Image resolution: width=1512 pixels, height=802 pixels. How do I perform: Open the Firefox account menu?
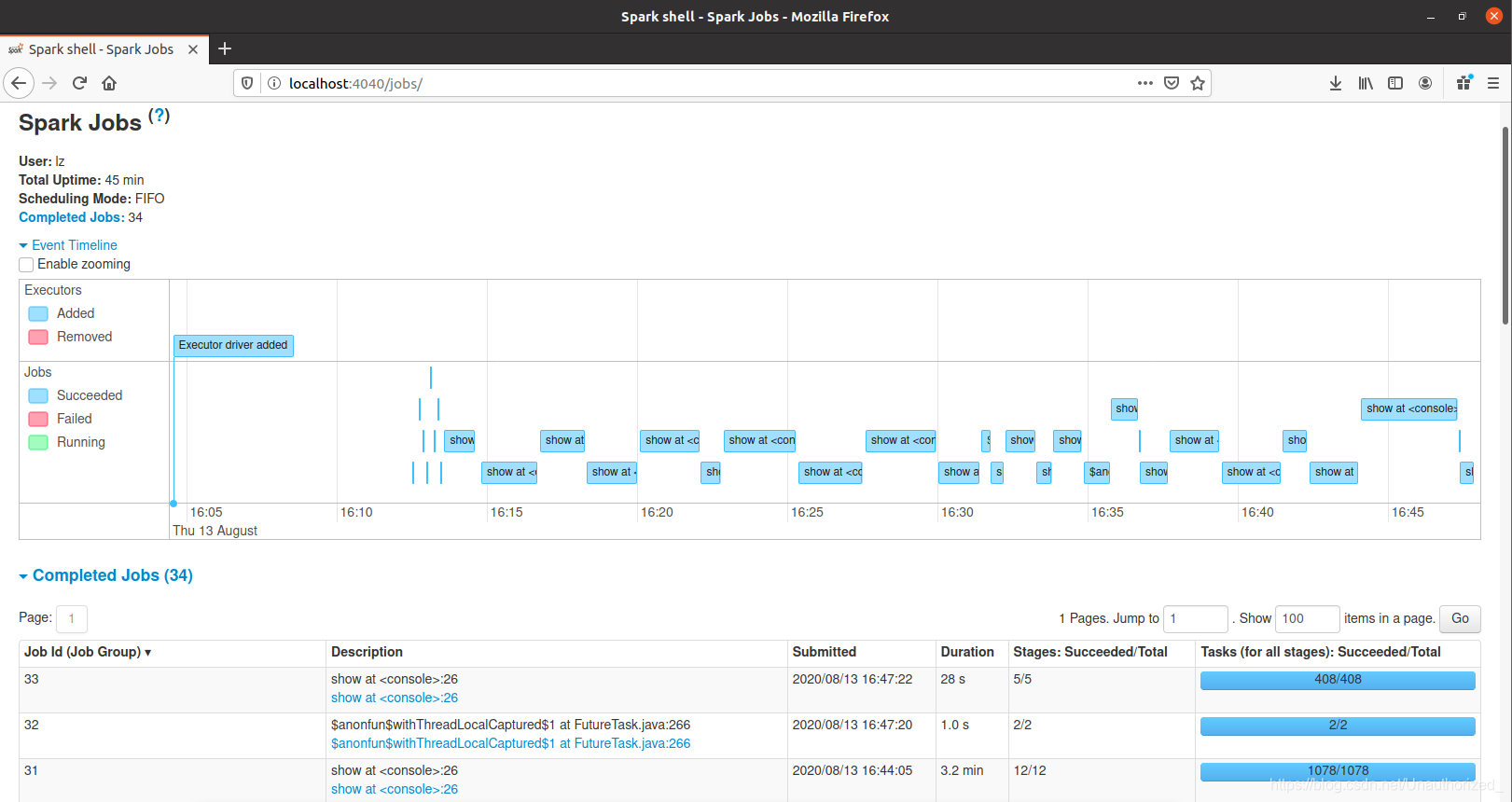1425,83
